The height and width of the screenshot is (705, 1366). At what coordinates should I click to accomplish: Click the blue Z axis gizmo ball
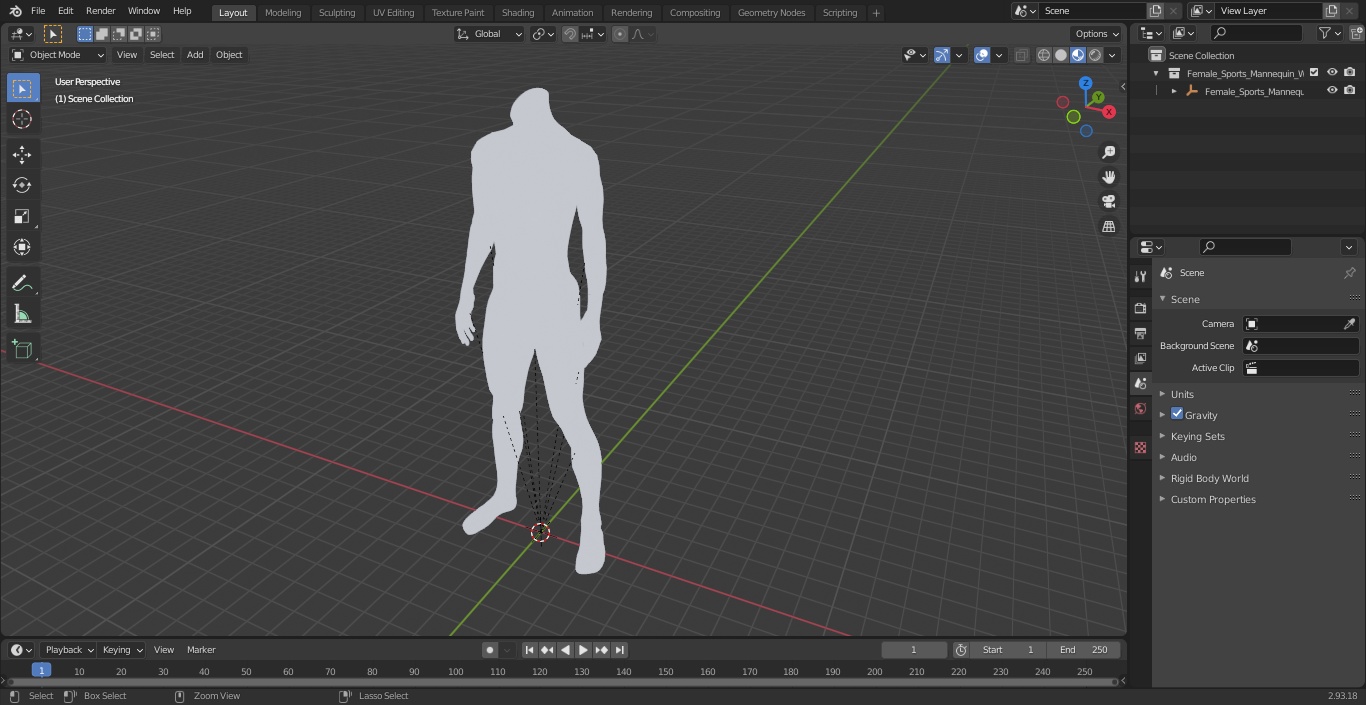(x=1085, y=84)
